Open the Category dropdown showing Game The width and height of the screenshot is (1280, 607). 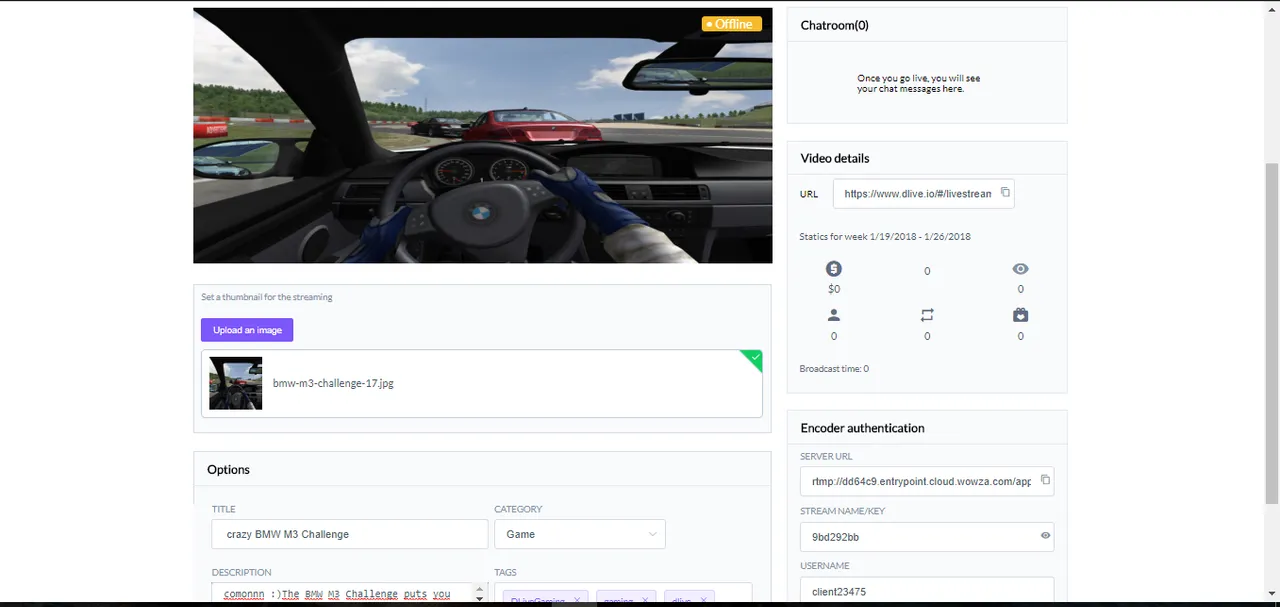pyautogui.click(x=580, y=534)
